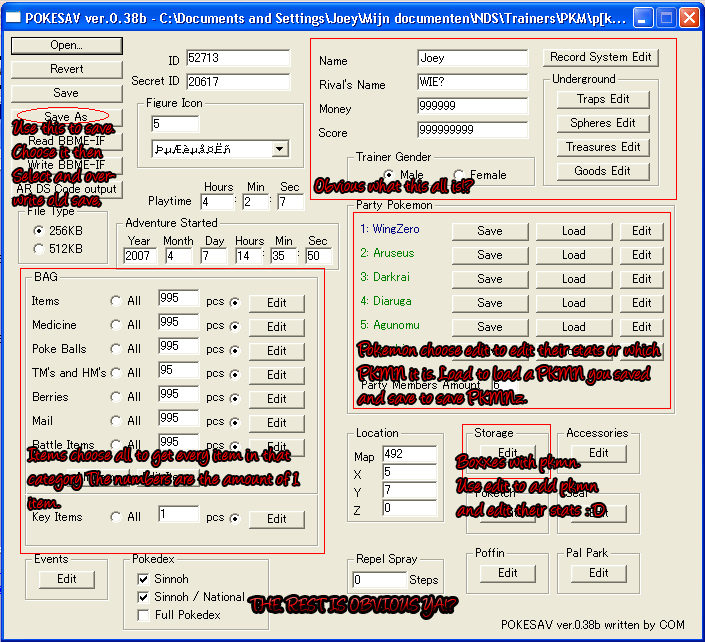Focus the Secret ID field
705x642 pixels.
pyautogui.click(x=238, y=82)
